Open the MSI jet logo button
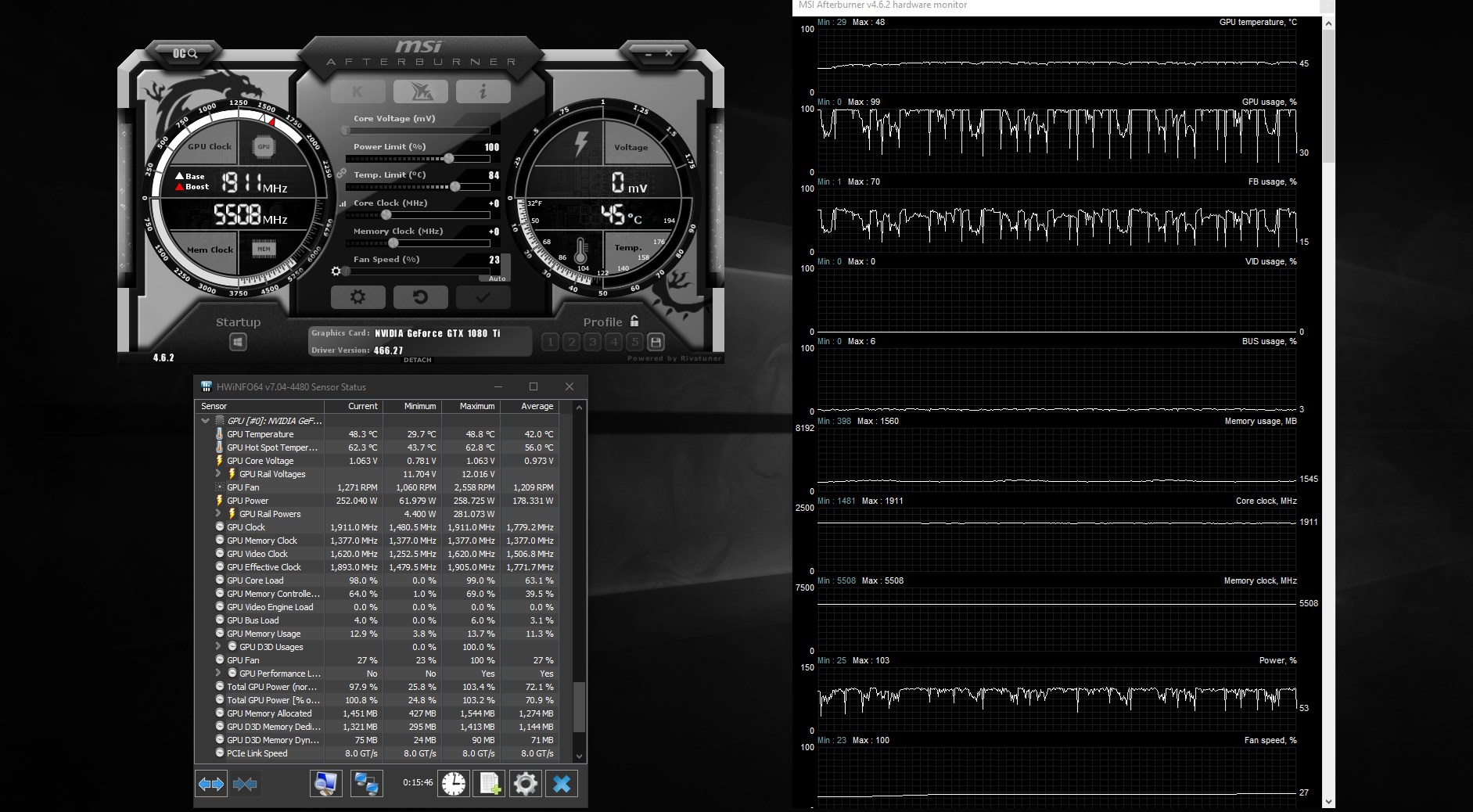Image resolution: width=1473 pixels, height=812 pixels. (x=420, y=92)
